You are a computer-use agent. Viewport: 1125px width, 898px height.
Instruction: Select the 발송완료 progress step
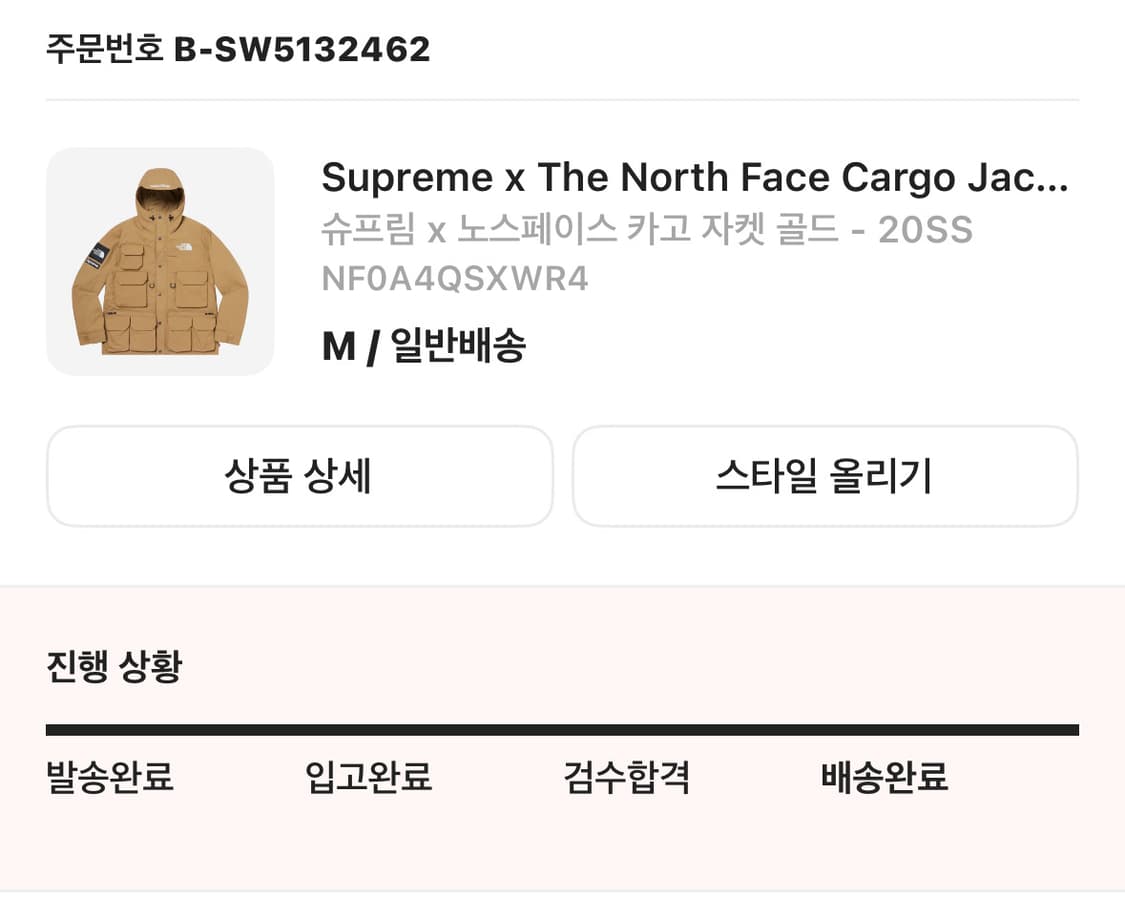pyautogui.click(x=109, y=778)
